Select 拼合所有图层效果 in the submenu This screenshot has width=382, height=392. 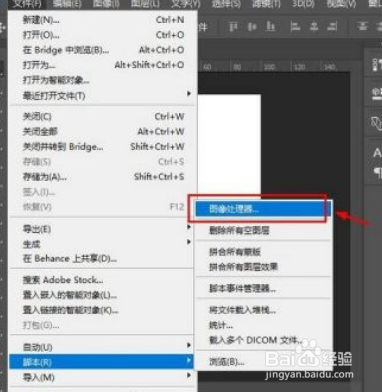pyautogui.click(x=263, y=267)
